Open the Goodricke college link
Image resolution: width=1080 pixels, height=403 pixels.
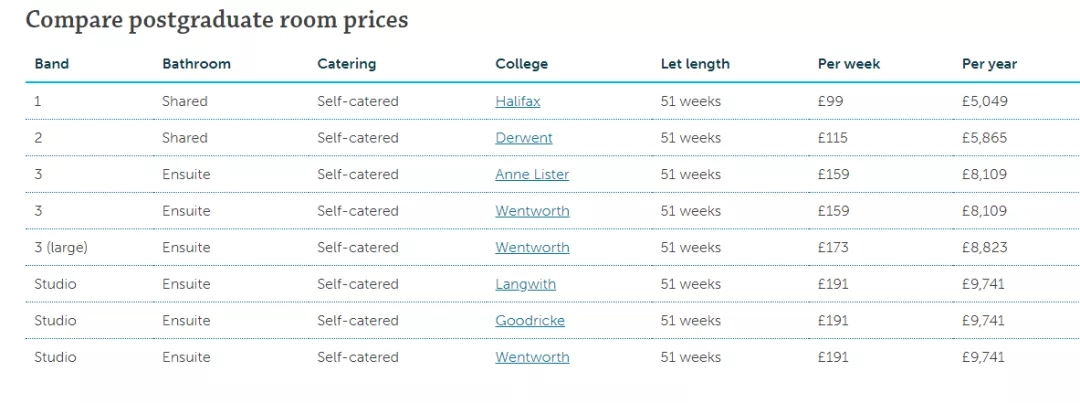(529, 320)
